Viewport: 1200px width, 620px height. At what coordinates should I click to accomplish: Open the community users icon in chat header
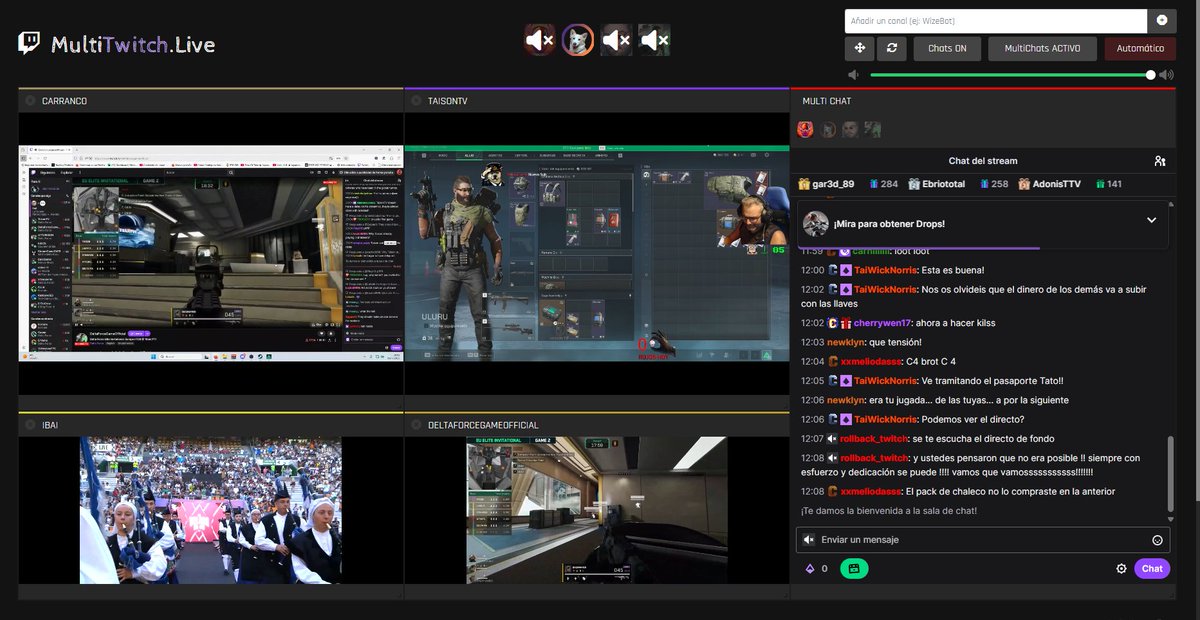pos(1160,161)
